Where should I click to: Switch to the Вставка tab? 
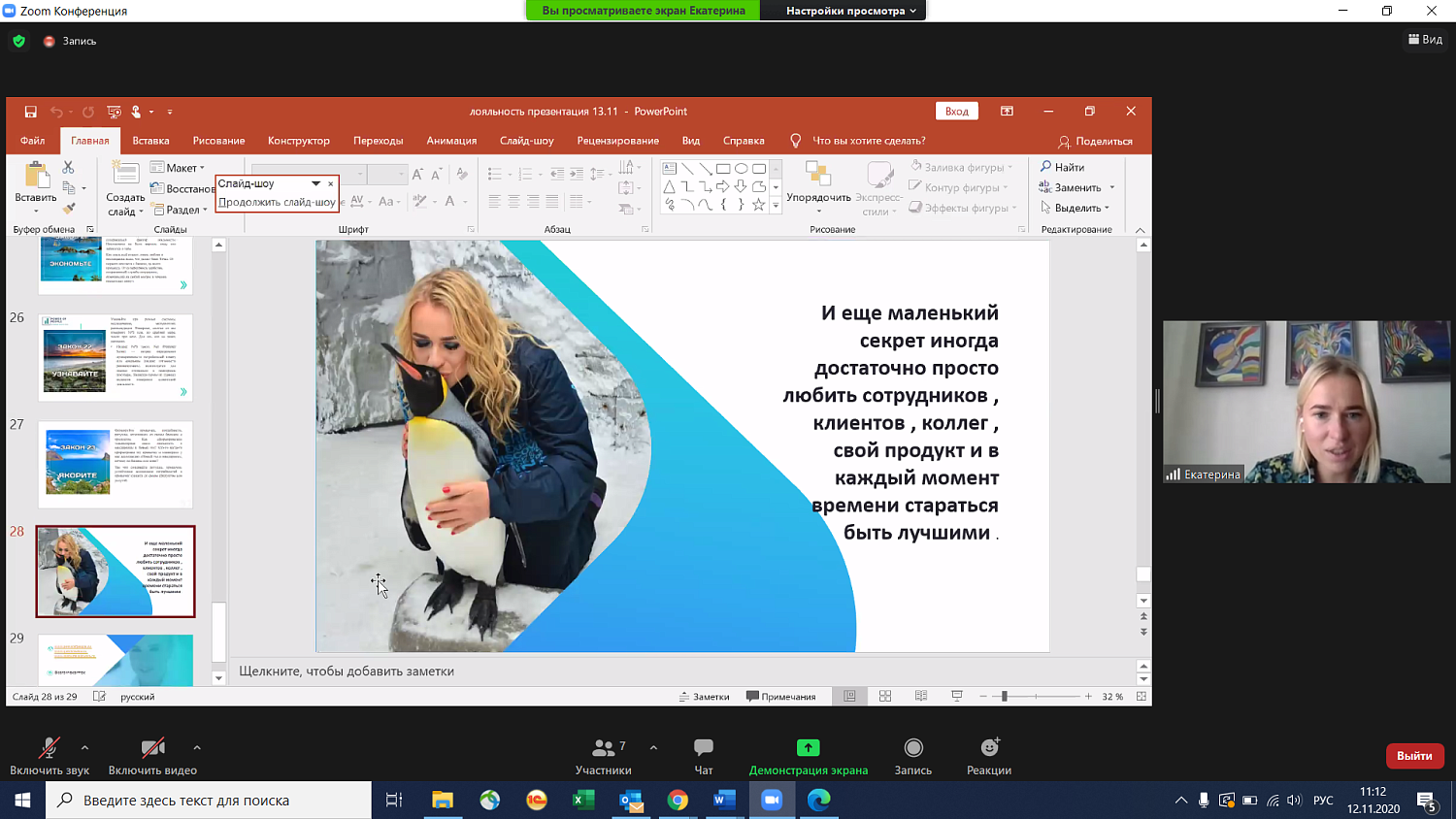[x=150, y=141]
